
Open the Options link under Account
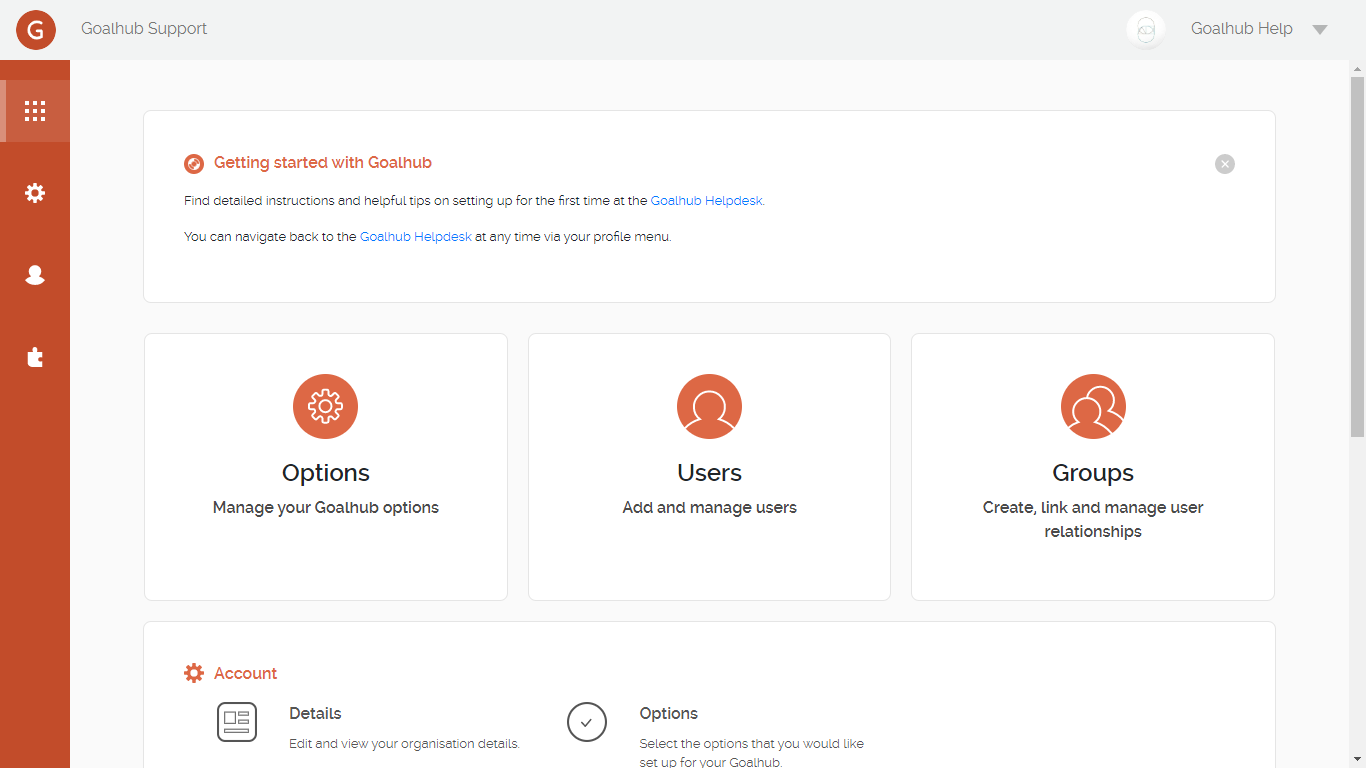tap(669, 714)
